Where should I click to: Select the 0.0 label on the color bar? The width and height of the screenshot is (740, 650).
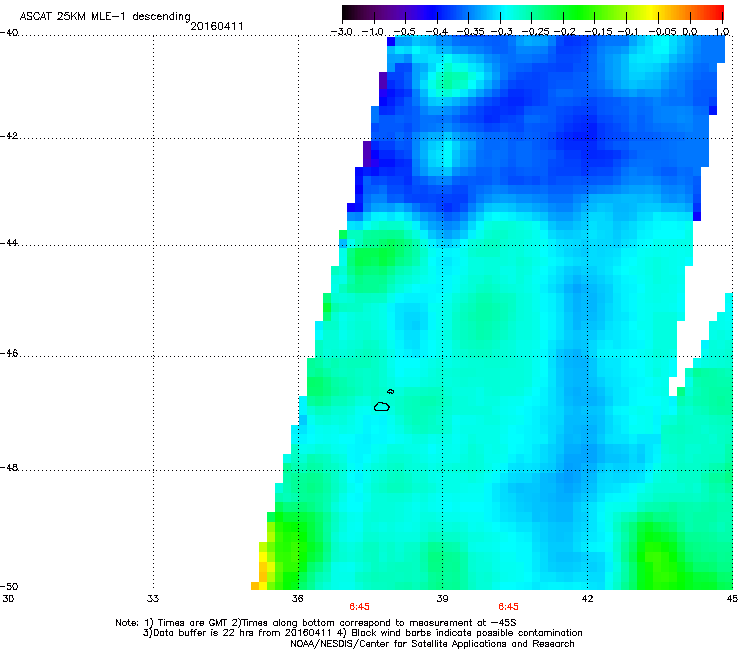coord(690,32)
